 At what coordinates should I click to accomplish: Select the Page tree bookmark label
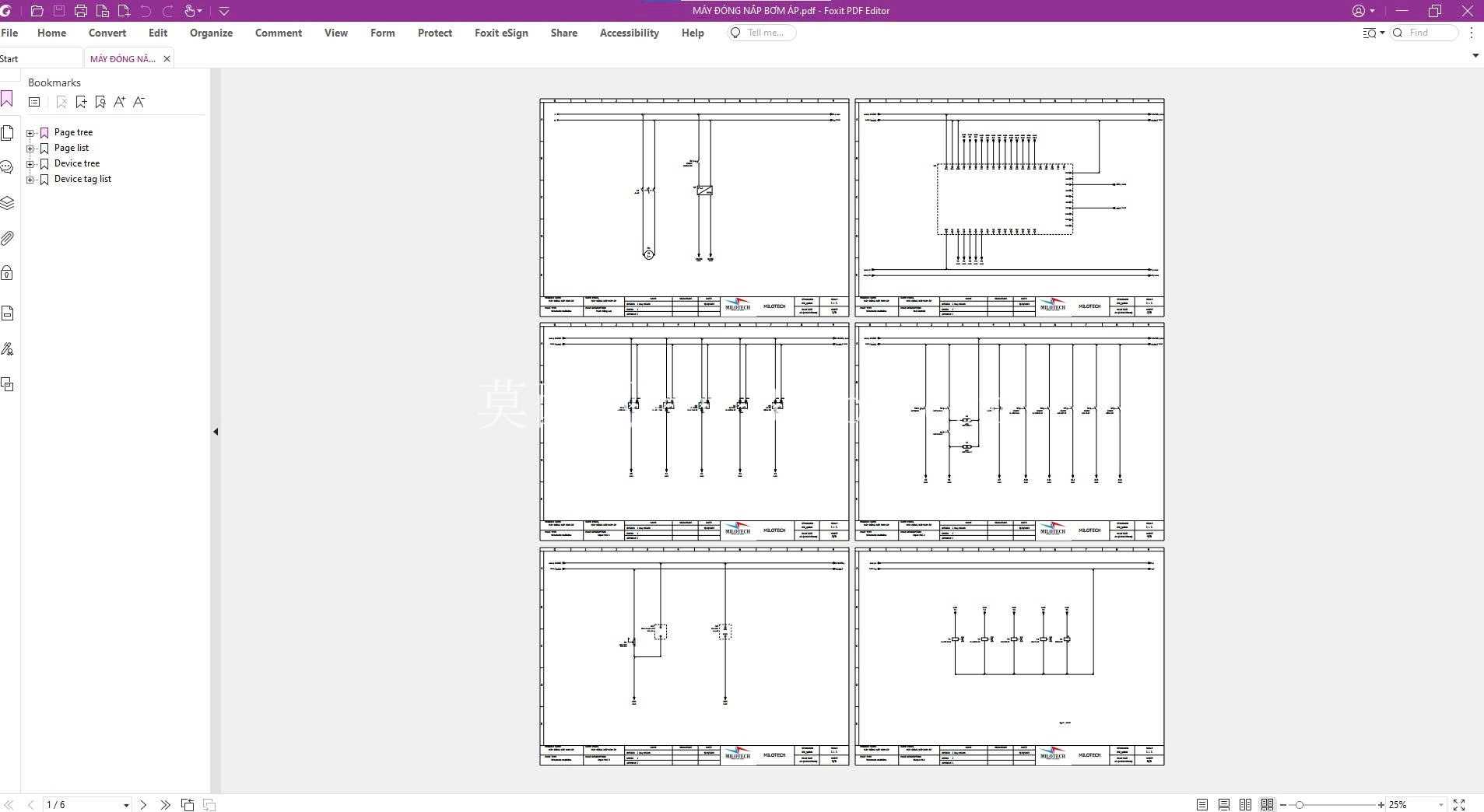(73, 132)
